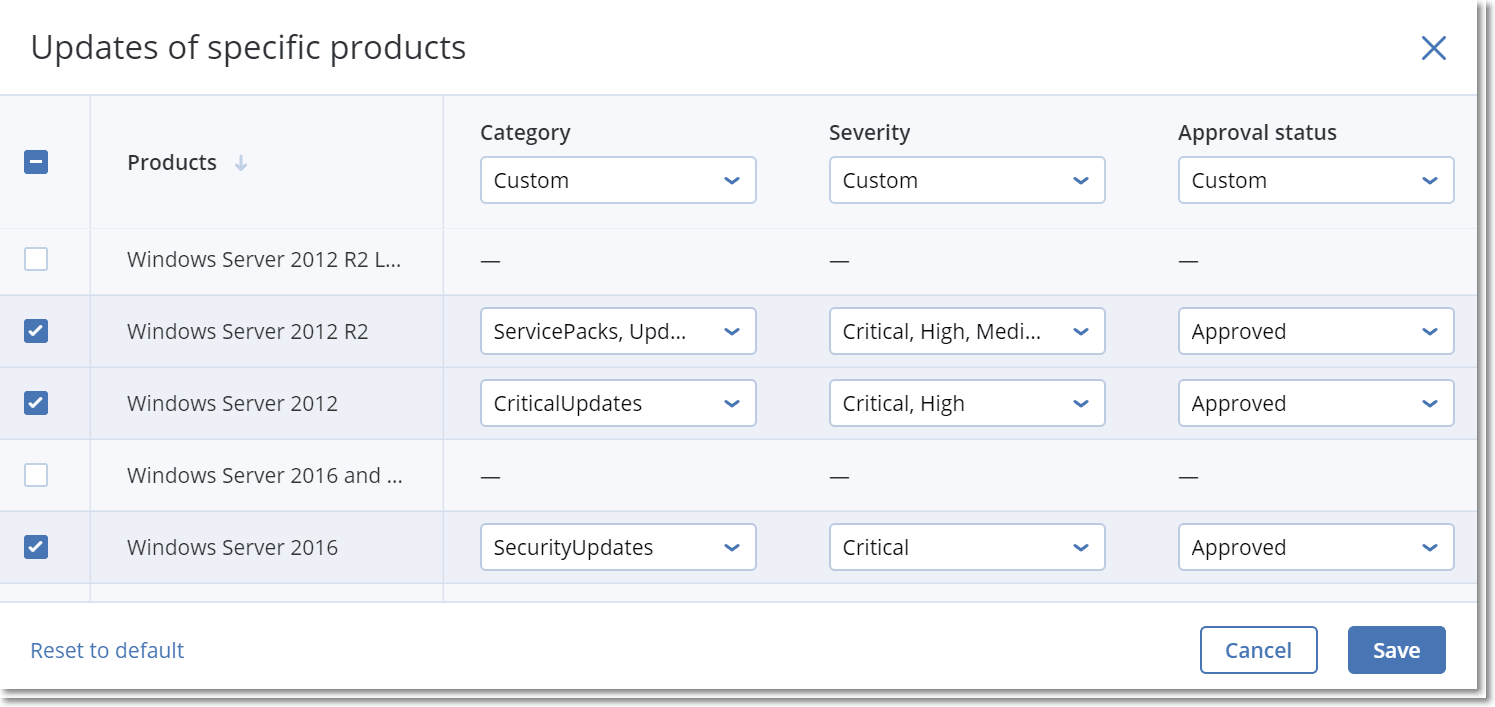The height and width of the screenshot is (707, 1495).
Task: Expand the Critical, High, Medi... severity dropdown
Action: [x=966, y=331]
